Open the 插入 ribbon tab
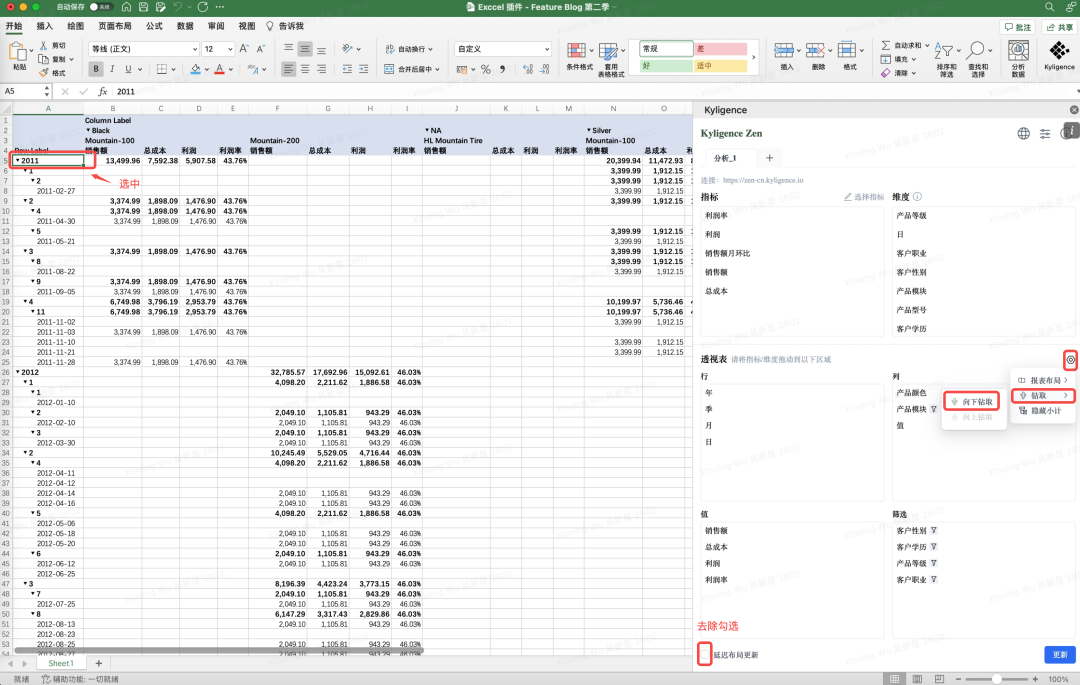This screenshot has width=1080, height=685. (x=44, y=26)
